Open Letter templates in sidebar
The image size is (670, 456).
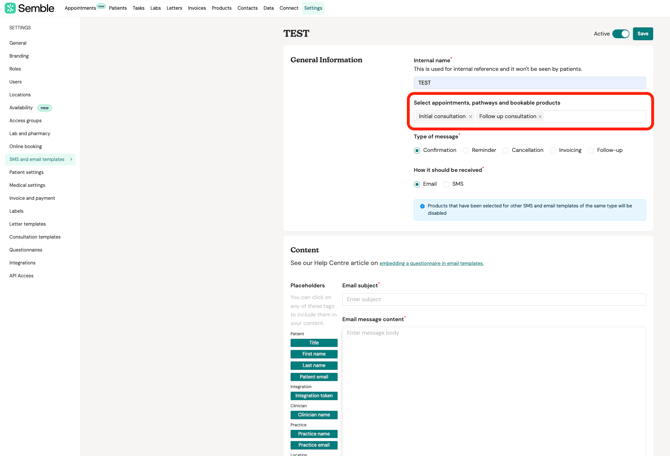[27, 224]
